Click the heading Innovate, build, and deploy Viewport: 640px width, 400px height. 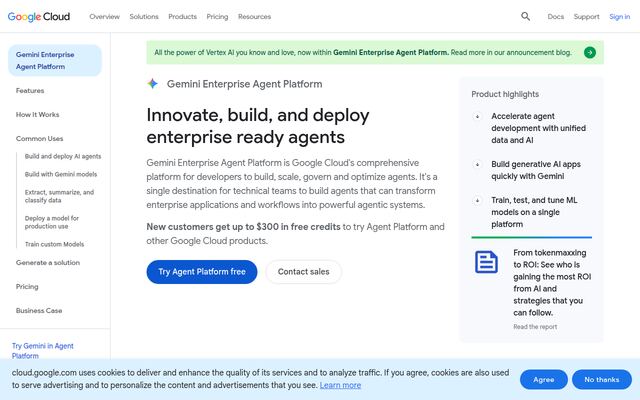coord(258,126)
